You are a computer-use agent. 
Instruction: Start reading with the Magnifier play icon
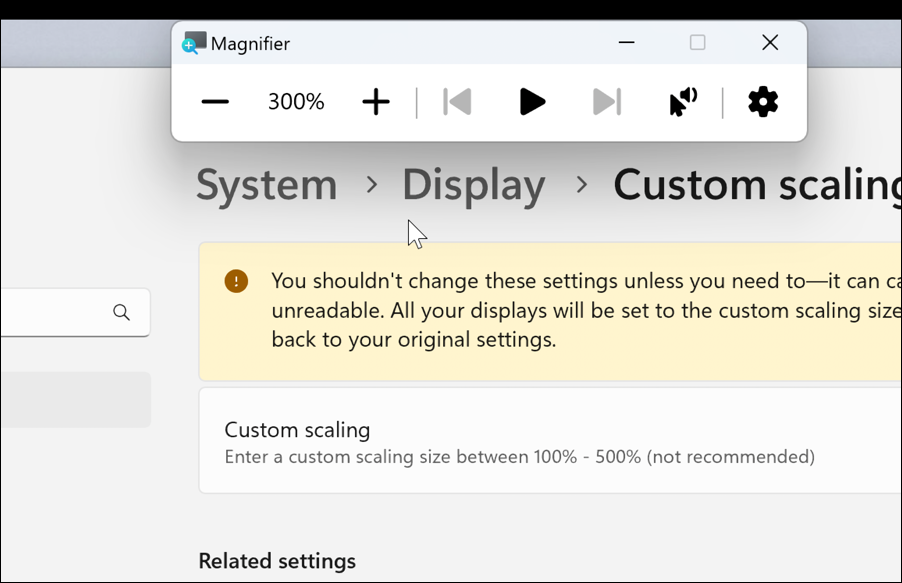pos(531,101)
